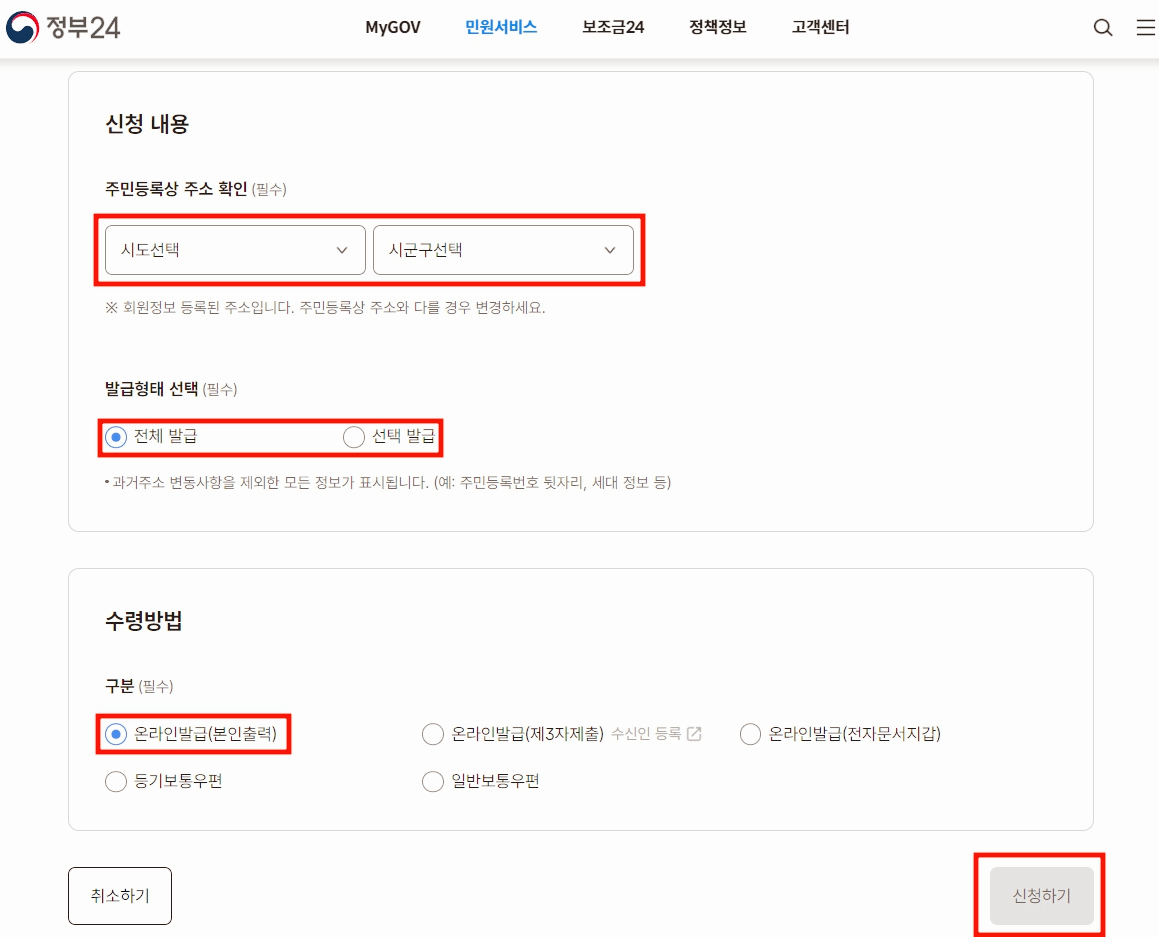This screenshot has width=1159, height=937.
Task: Select 일반보통우편 delivery option
Action: coord(433,781)
